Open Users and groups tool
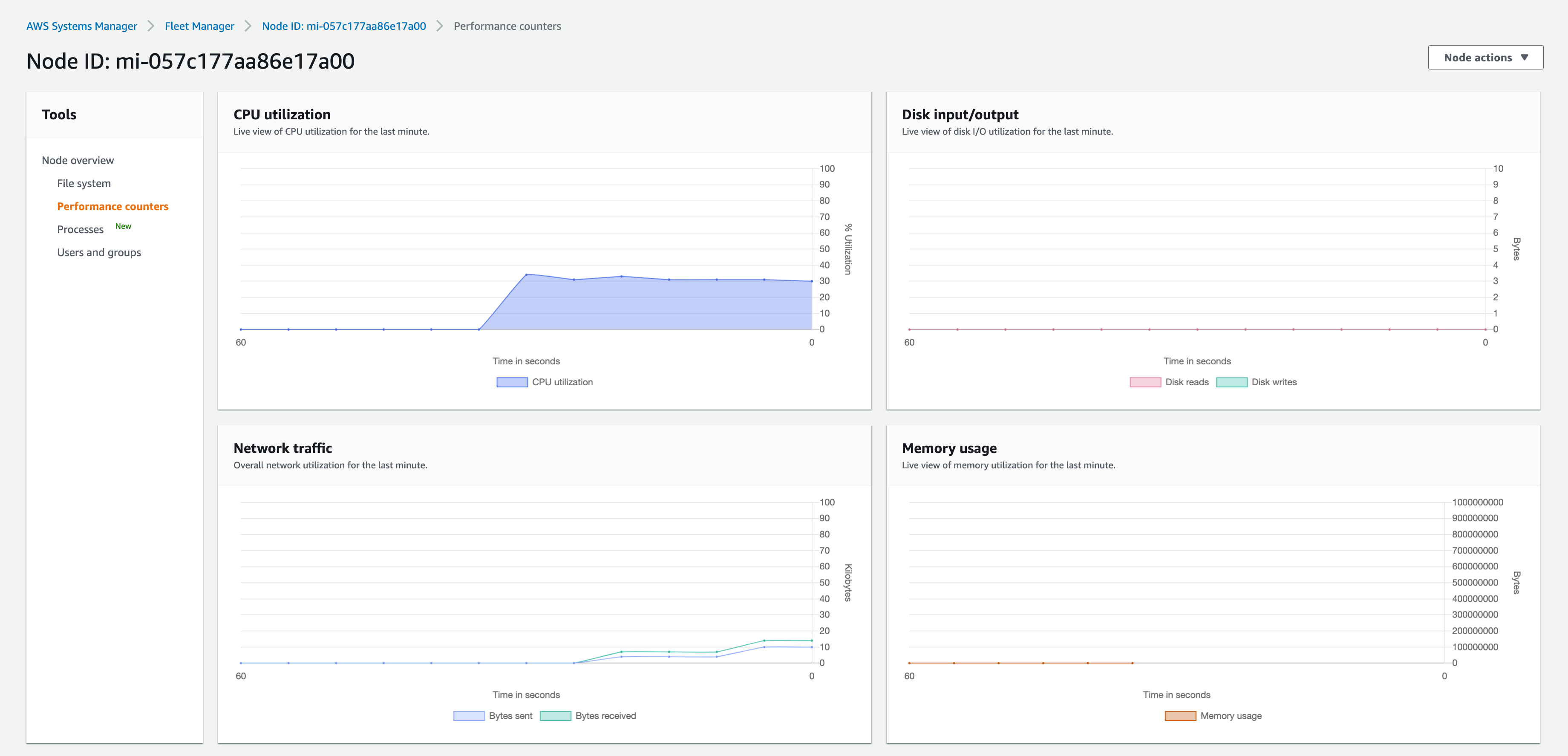Screen dimensions: 1568x756 (98, 253)
